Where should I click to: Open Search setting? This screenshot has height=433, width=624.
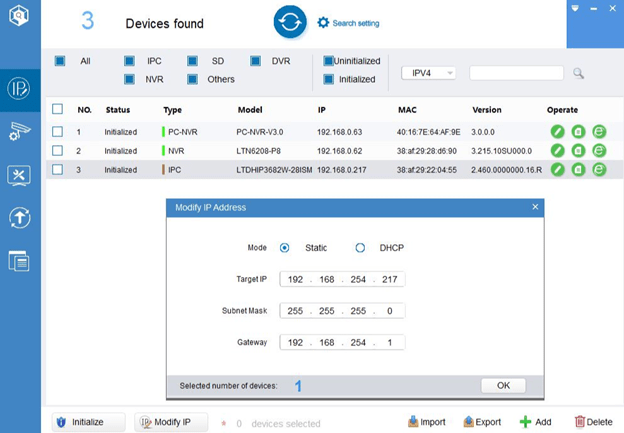(x=348, y=23)
